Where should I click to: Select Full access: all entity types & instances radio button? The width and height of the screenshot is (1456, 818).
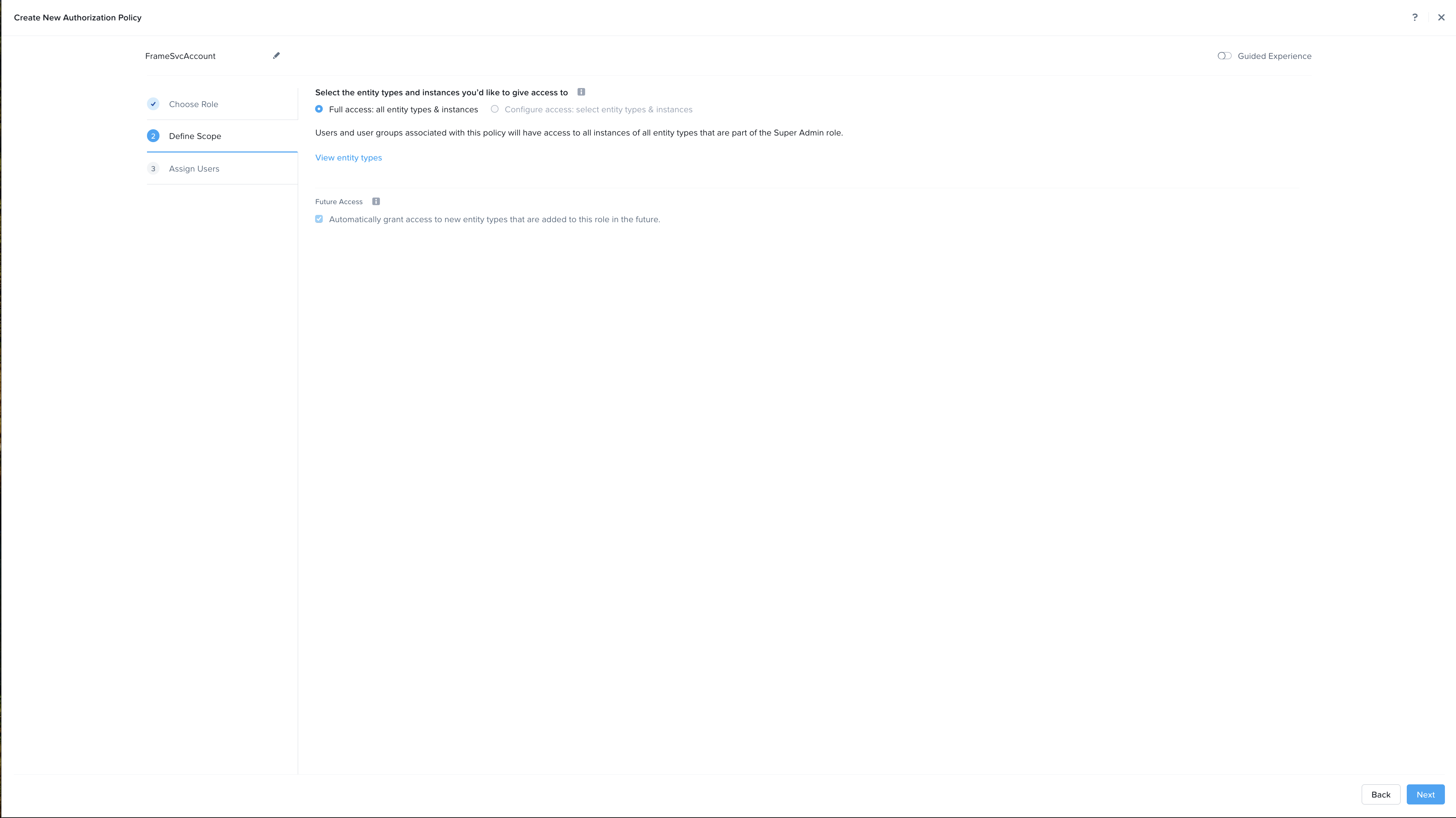tap(319, 109)
